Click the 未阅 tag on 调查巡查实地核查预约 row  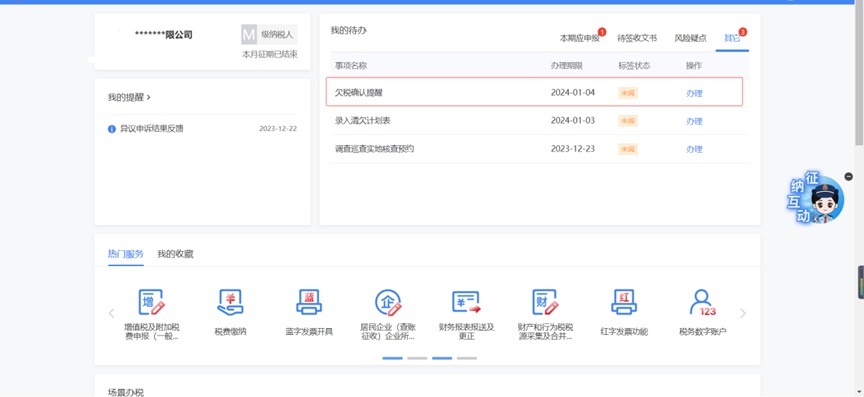628,149
